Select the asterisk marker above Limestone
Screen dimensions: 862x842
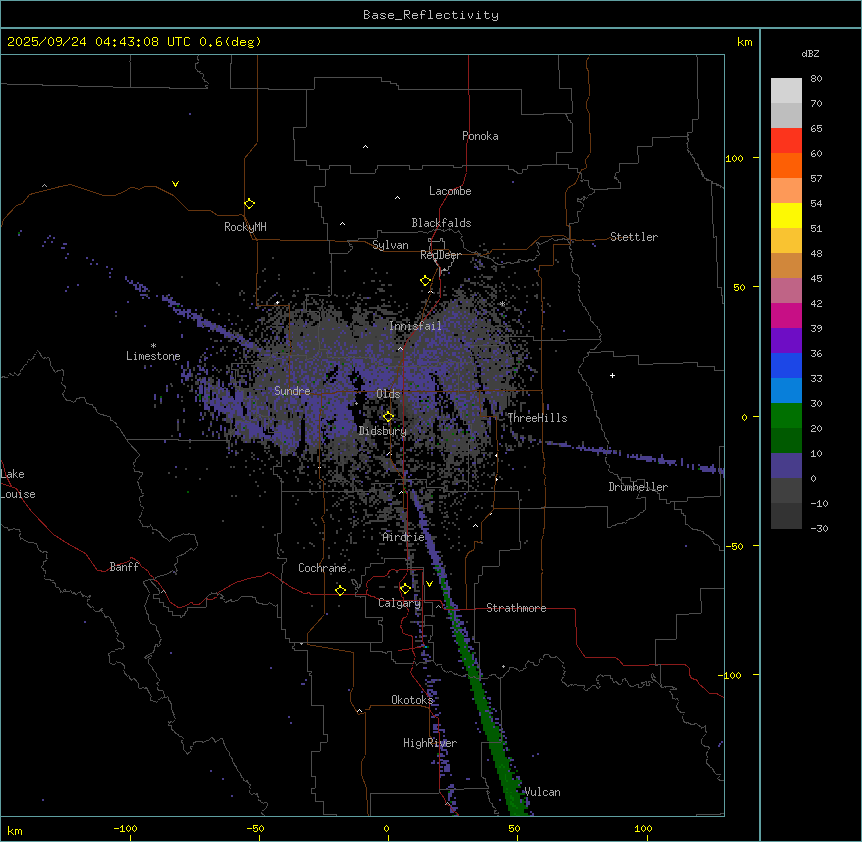pyautogui.click(x=153, y=345)
